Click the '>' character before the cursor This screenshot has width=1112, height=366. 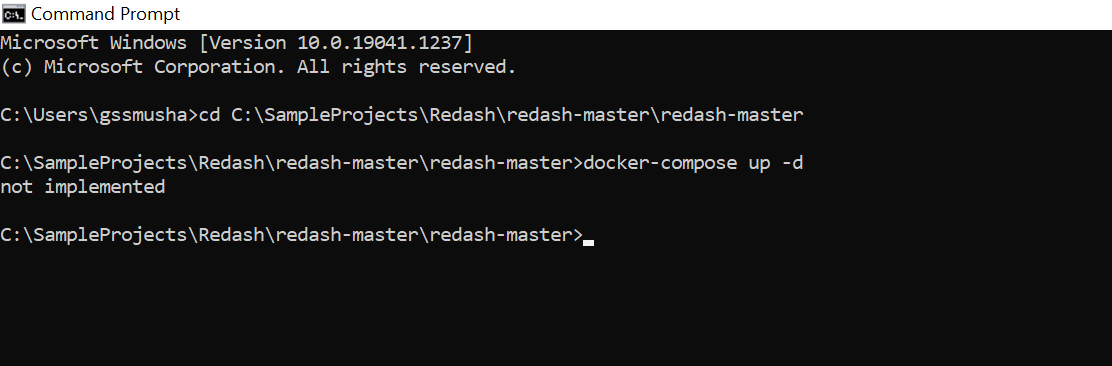(577, 235)
